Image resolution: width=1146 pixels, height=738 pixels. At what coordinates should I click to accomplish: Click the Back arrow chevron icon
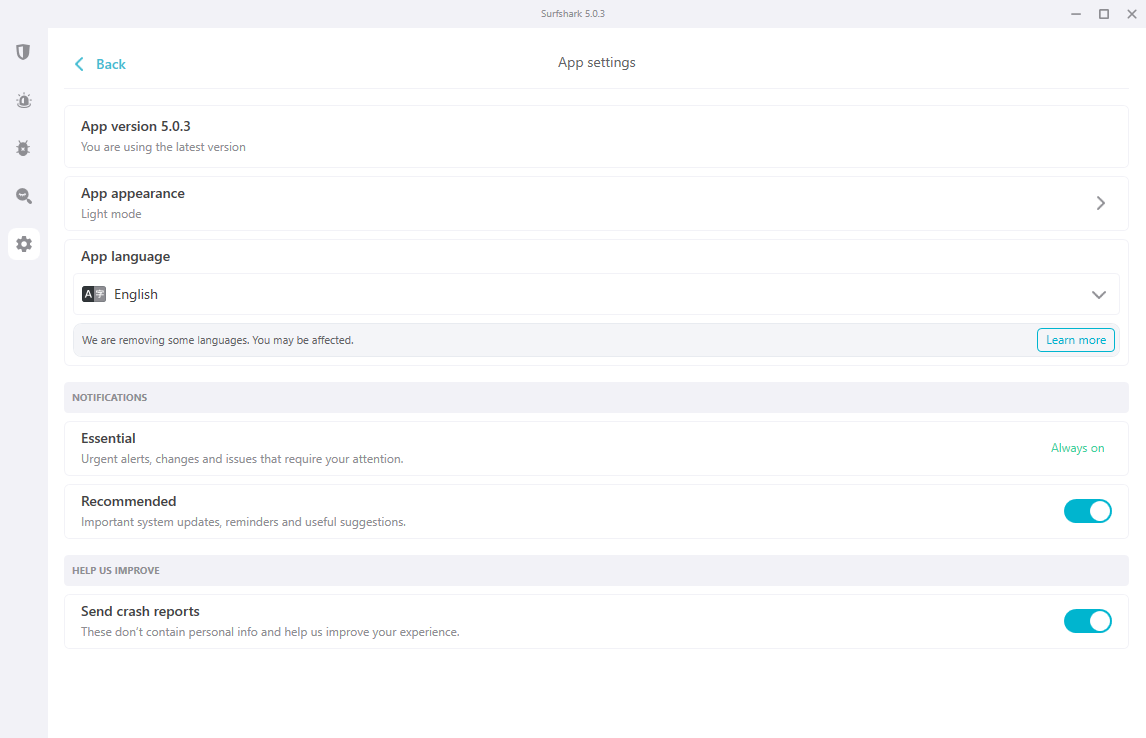pyautogui.click(x=79, y=64)
